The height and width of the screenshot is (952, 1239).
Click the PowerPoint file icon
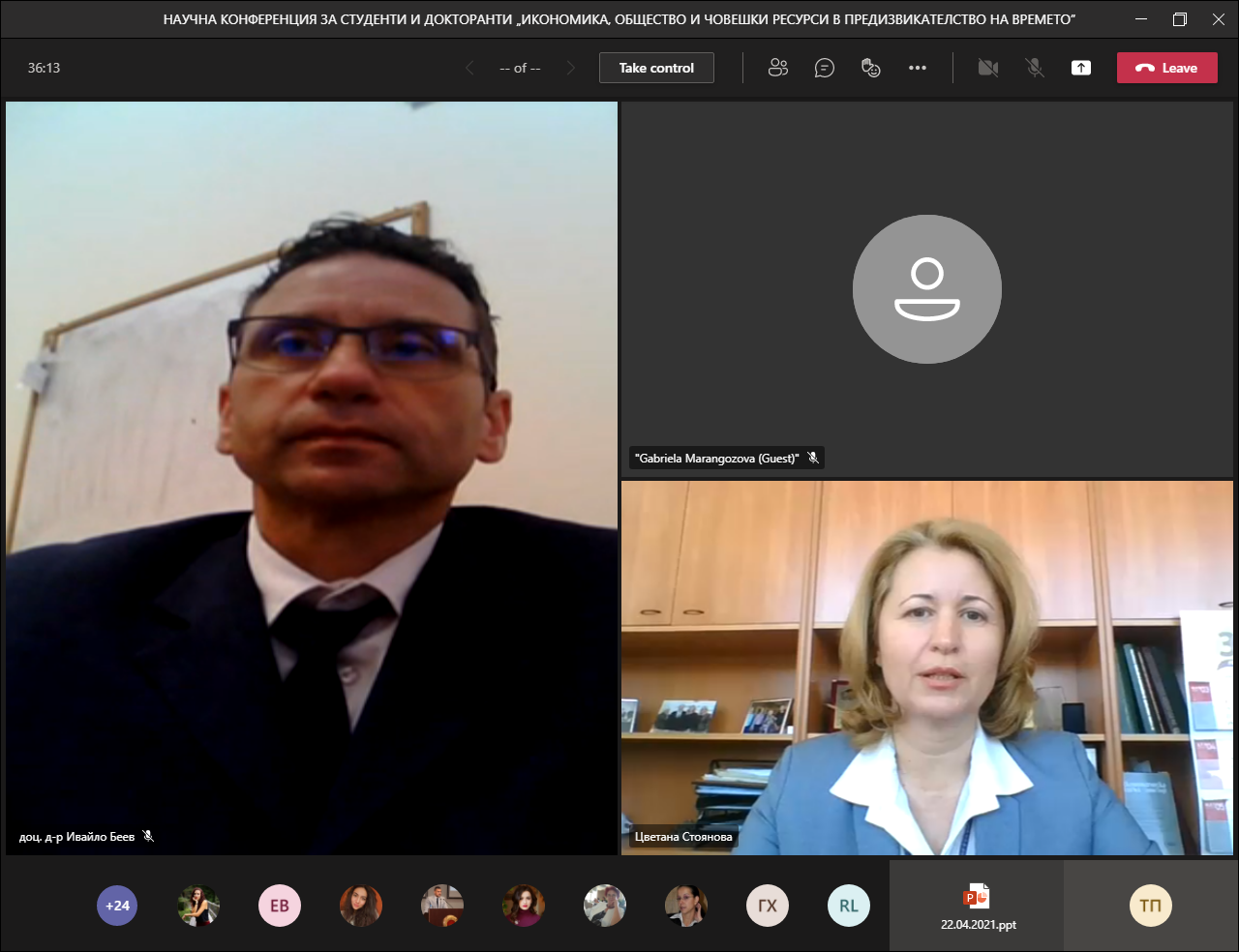[978, 896]
